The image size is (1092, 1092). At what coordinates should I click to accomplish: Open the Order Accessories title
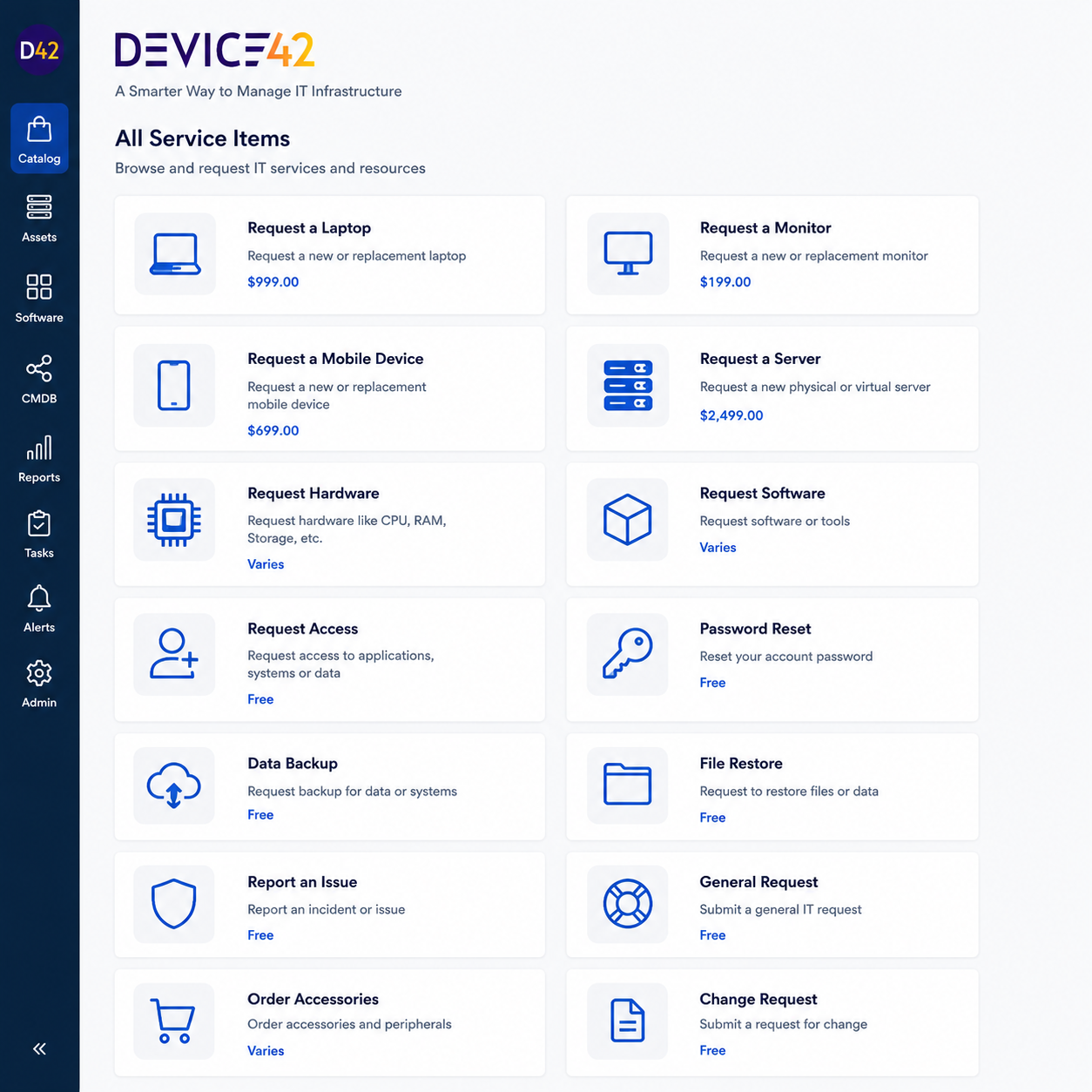313,1000
